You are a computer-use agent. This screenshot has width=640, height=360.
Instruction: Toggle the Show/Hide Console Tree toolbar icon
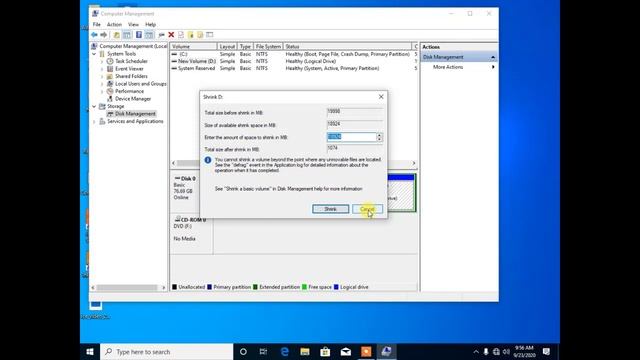pos(127,35)
